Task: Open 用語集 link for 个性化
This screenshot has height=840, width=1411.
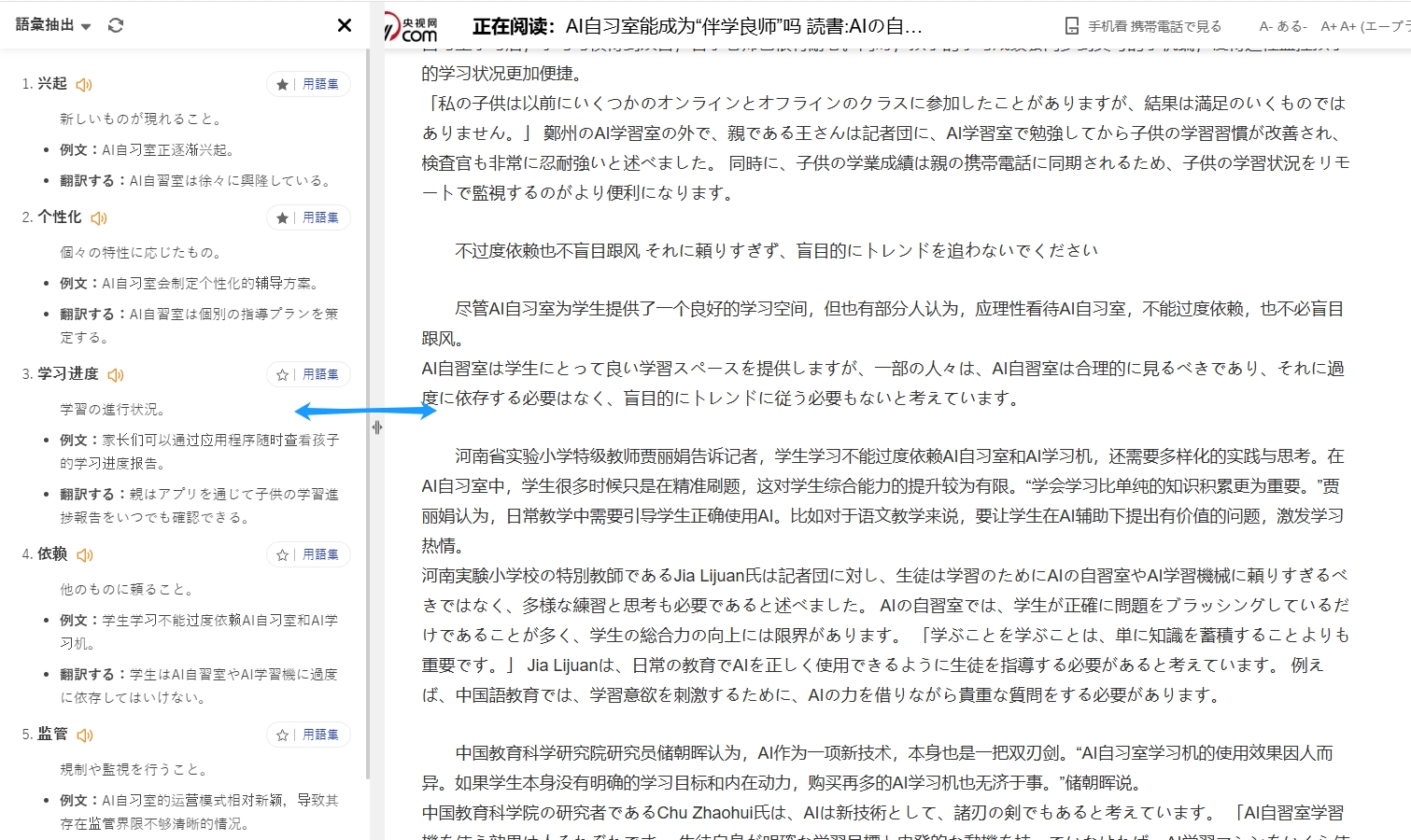Action: click(x=320, y=217)
